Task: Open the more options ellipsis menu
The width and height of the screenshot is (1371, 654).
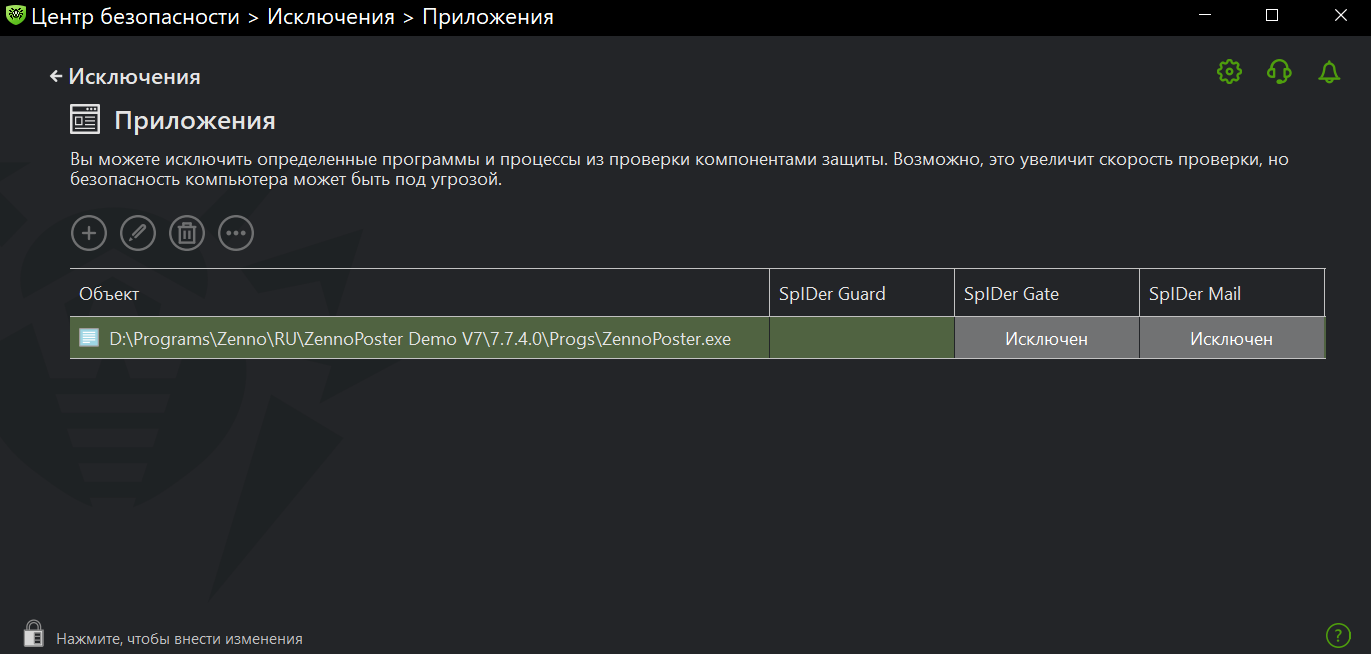Action: click(x=236, y=233)
